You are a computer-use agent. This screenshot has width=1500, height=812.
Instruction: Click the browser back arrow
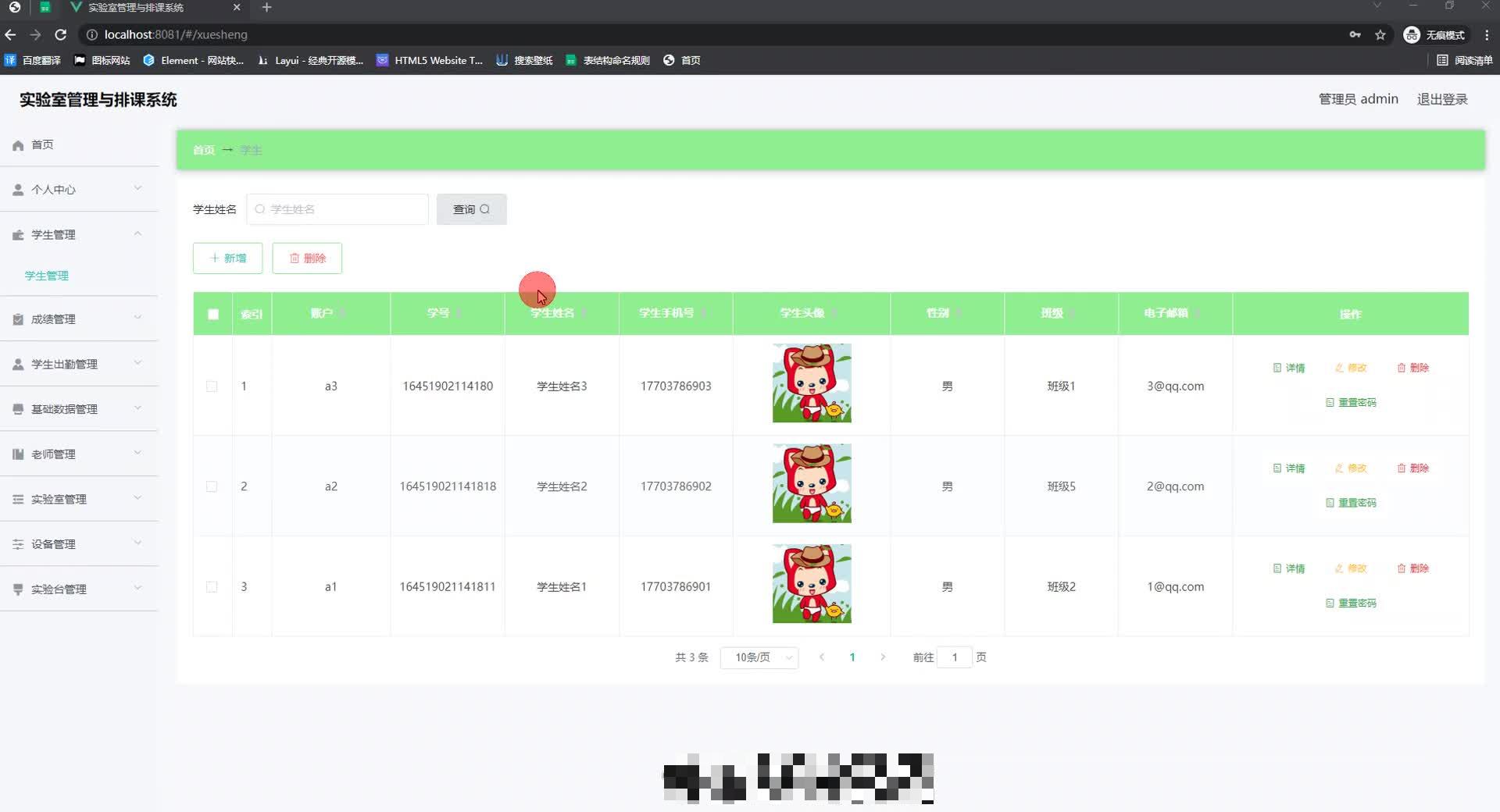[10, 34]
